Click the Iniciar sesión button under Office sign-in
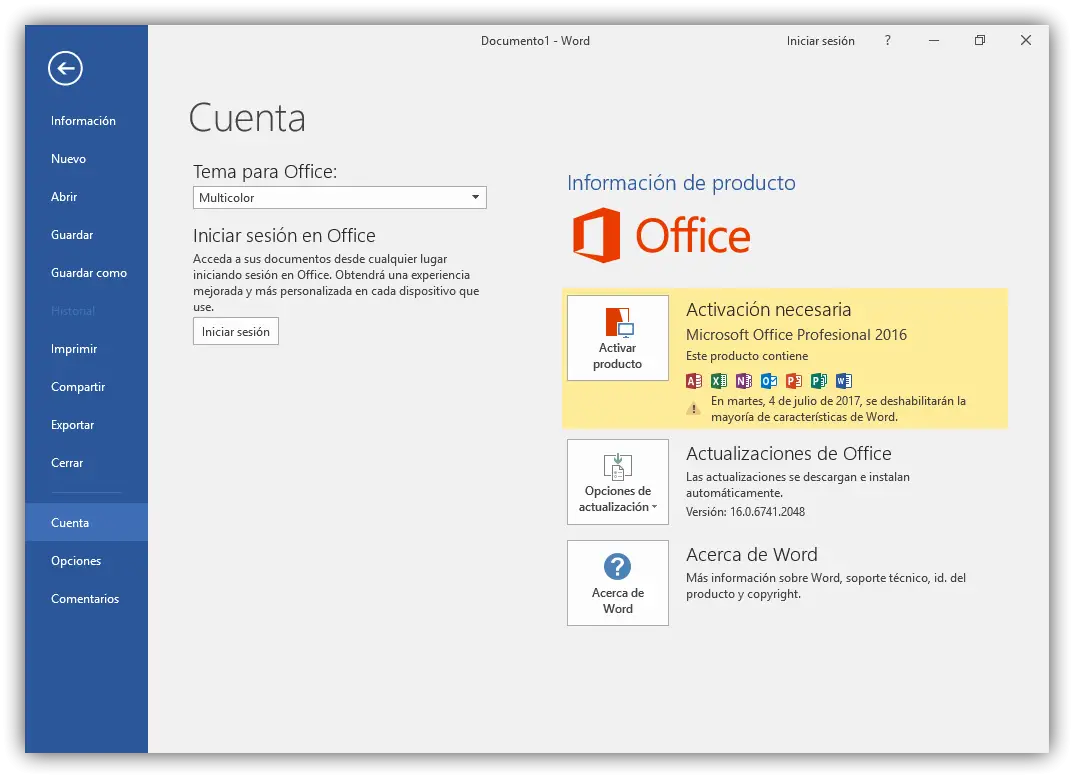Image resolution: width=1074 pixels, height=778 pixels. pos(236,331)
